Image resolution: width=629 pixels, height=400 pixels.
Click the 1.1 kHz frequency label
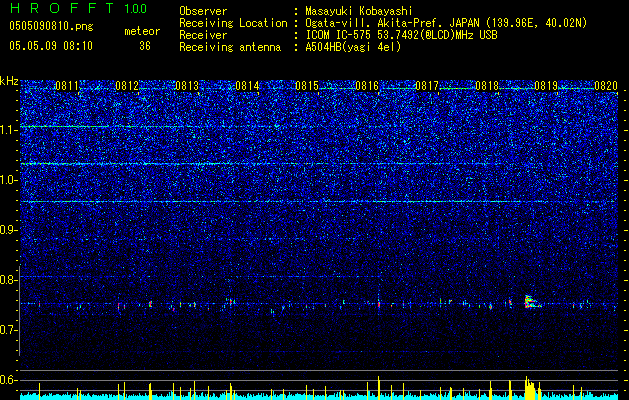coord(9,130)
